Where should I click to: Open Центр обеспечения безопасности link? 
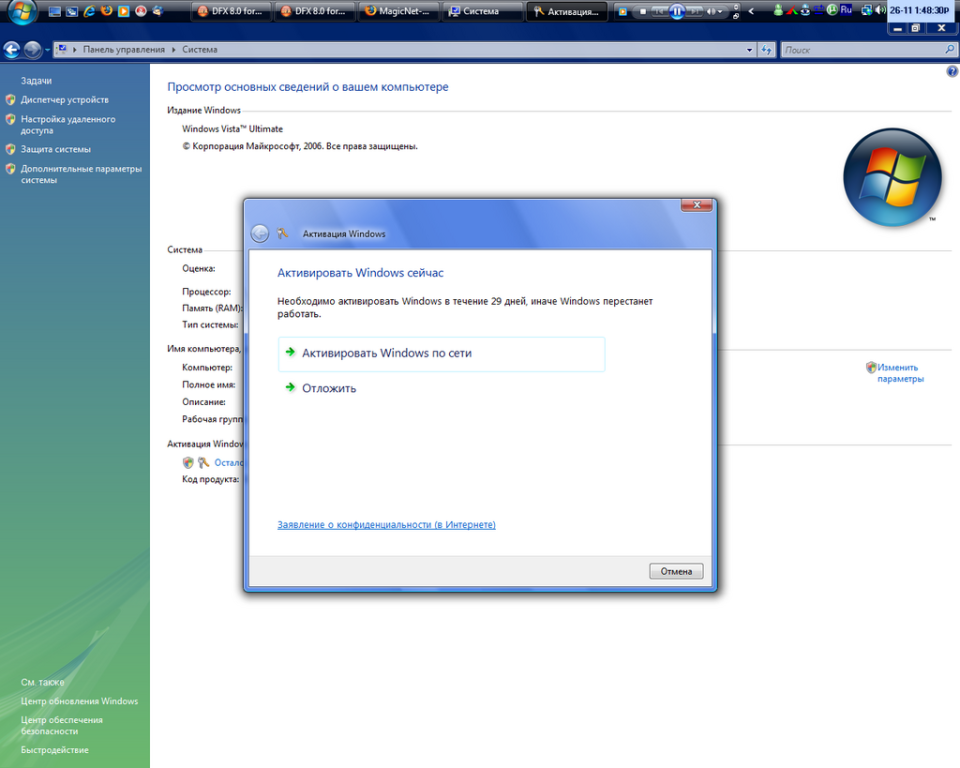pos(61,726)
